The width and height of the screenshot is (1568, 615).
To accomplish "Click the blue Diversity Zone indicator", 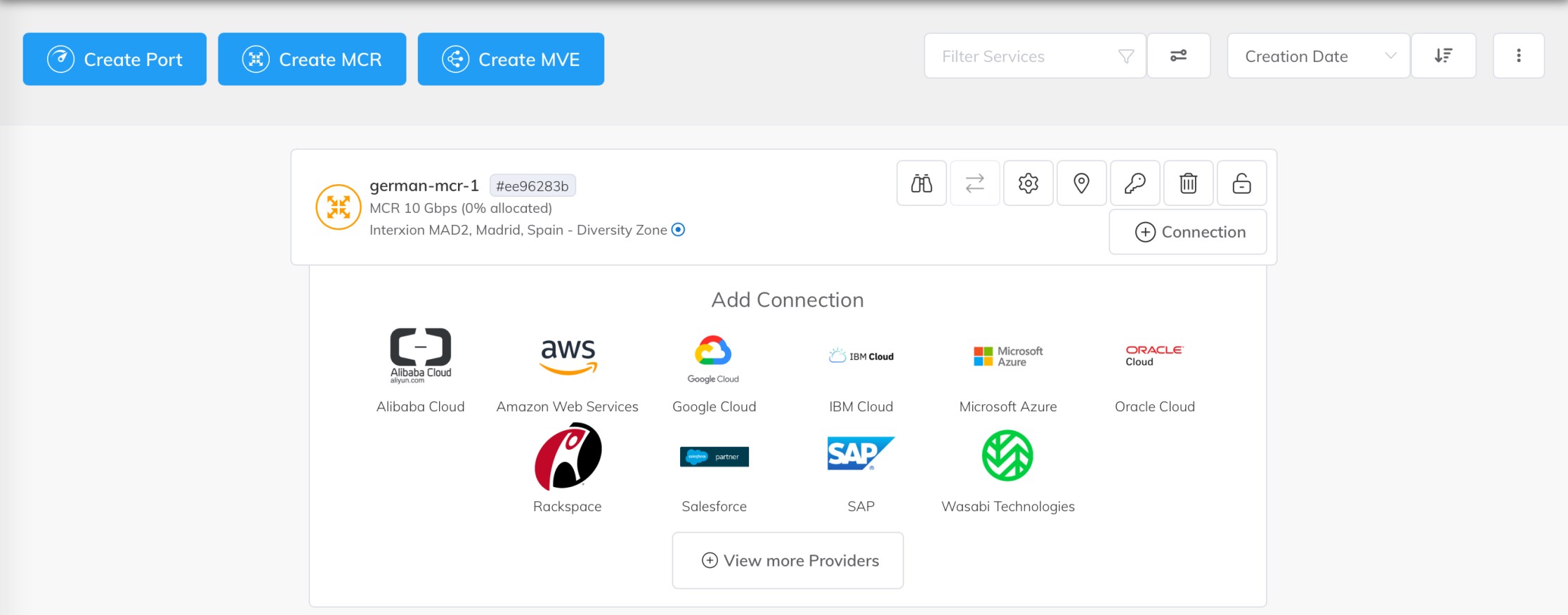I will (x=678, y=230).
